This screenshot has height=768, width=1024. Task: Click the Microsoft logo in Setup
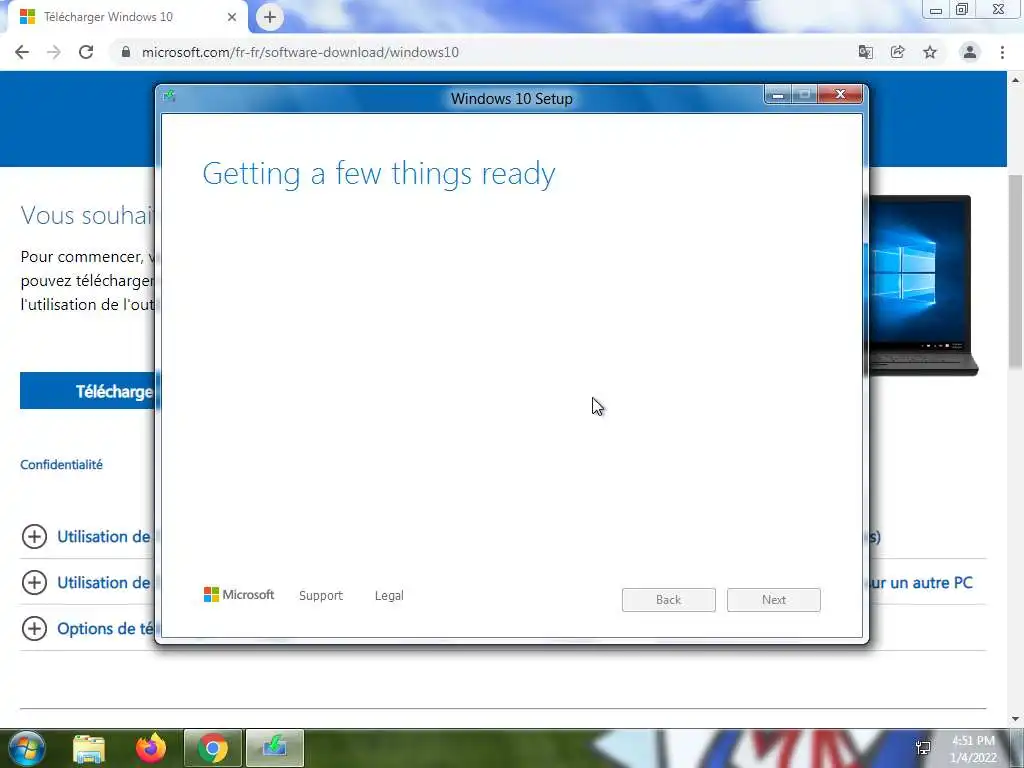coord(239,594)
